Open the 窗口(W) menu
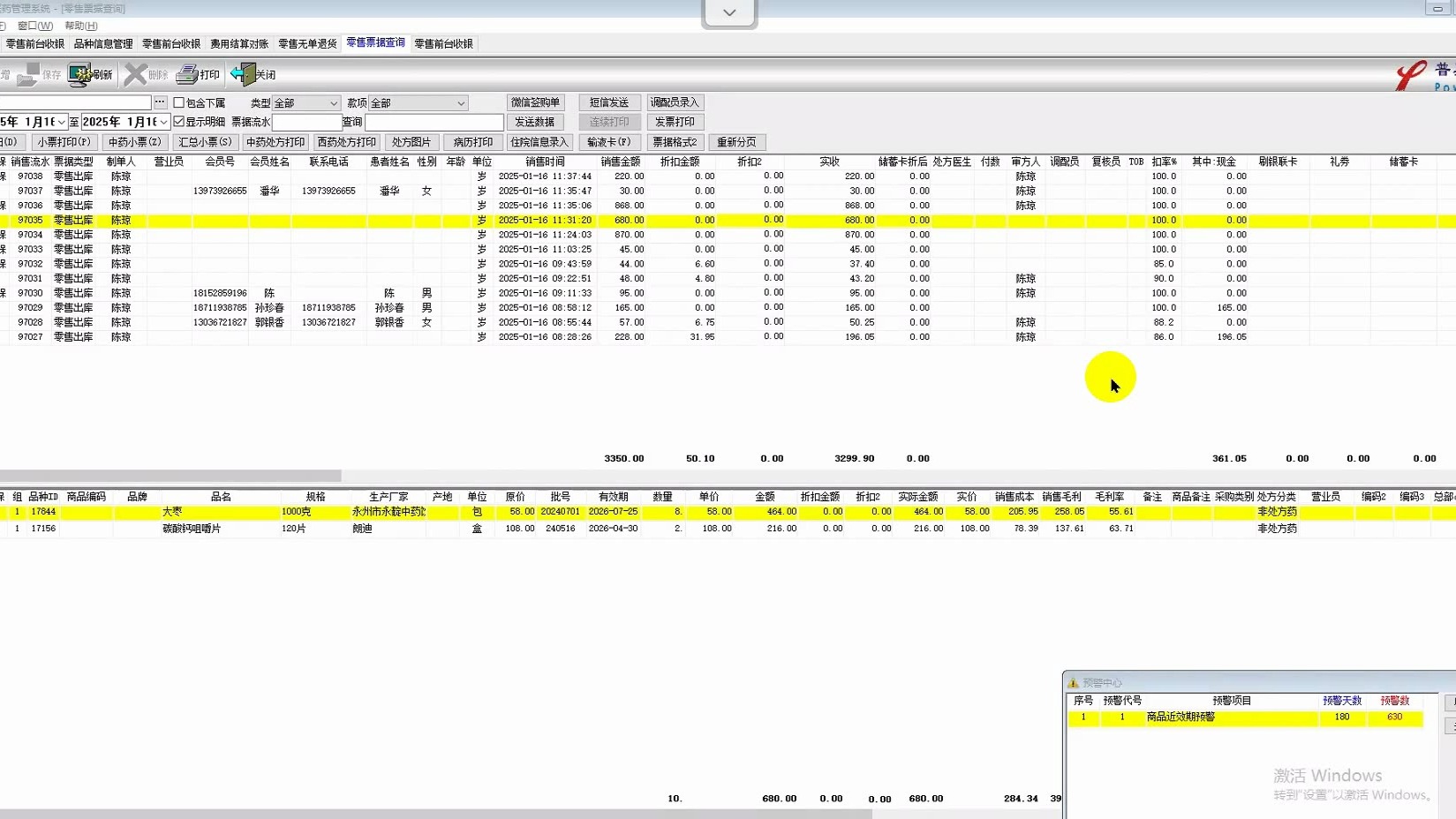Image resolution: width=1456 pixels, height=819 pixels. tap(35, 26)
